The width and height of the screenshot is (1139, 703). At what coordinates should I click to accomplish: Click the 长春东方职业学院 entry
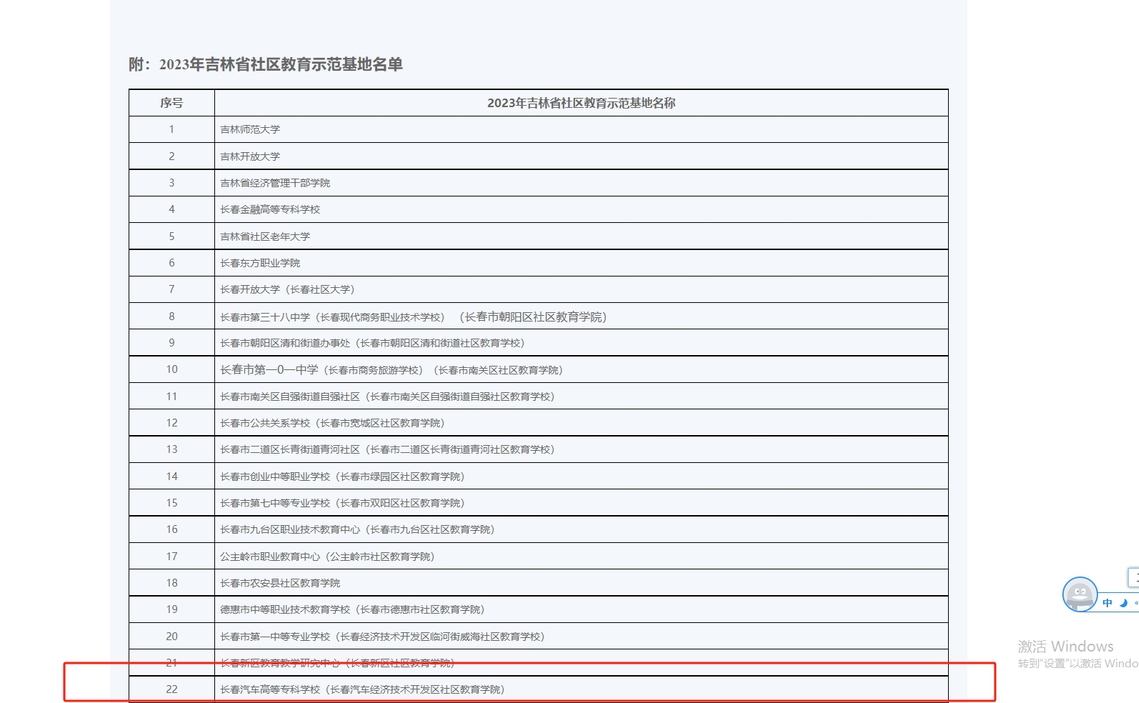[x=260, y=263]
